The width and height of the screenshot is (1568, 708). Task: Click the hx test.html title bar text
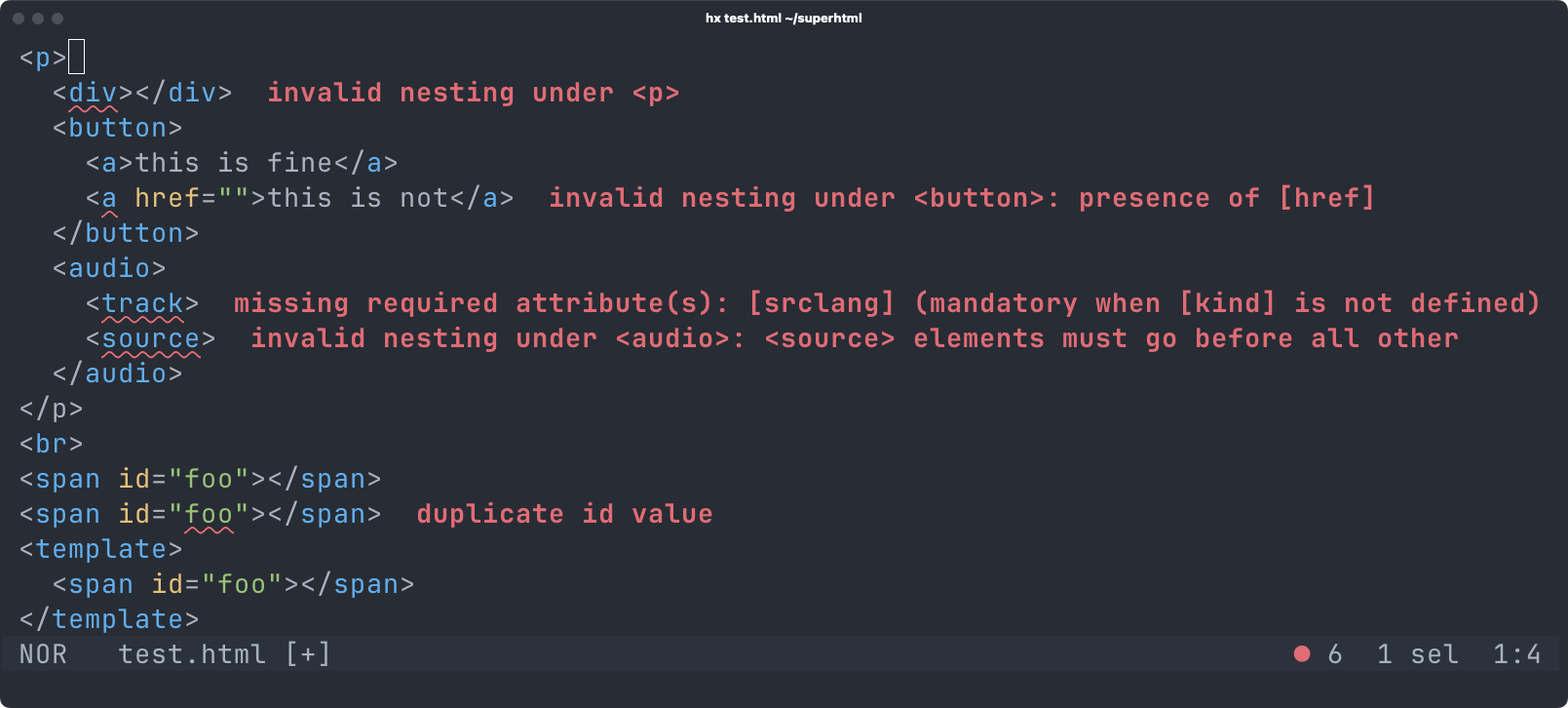click(784, 17)
